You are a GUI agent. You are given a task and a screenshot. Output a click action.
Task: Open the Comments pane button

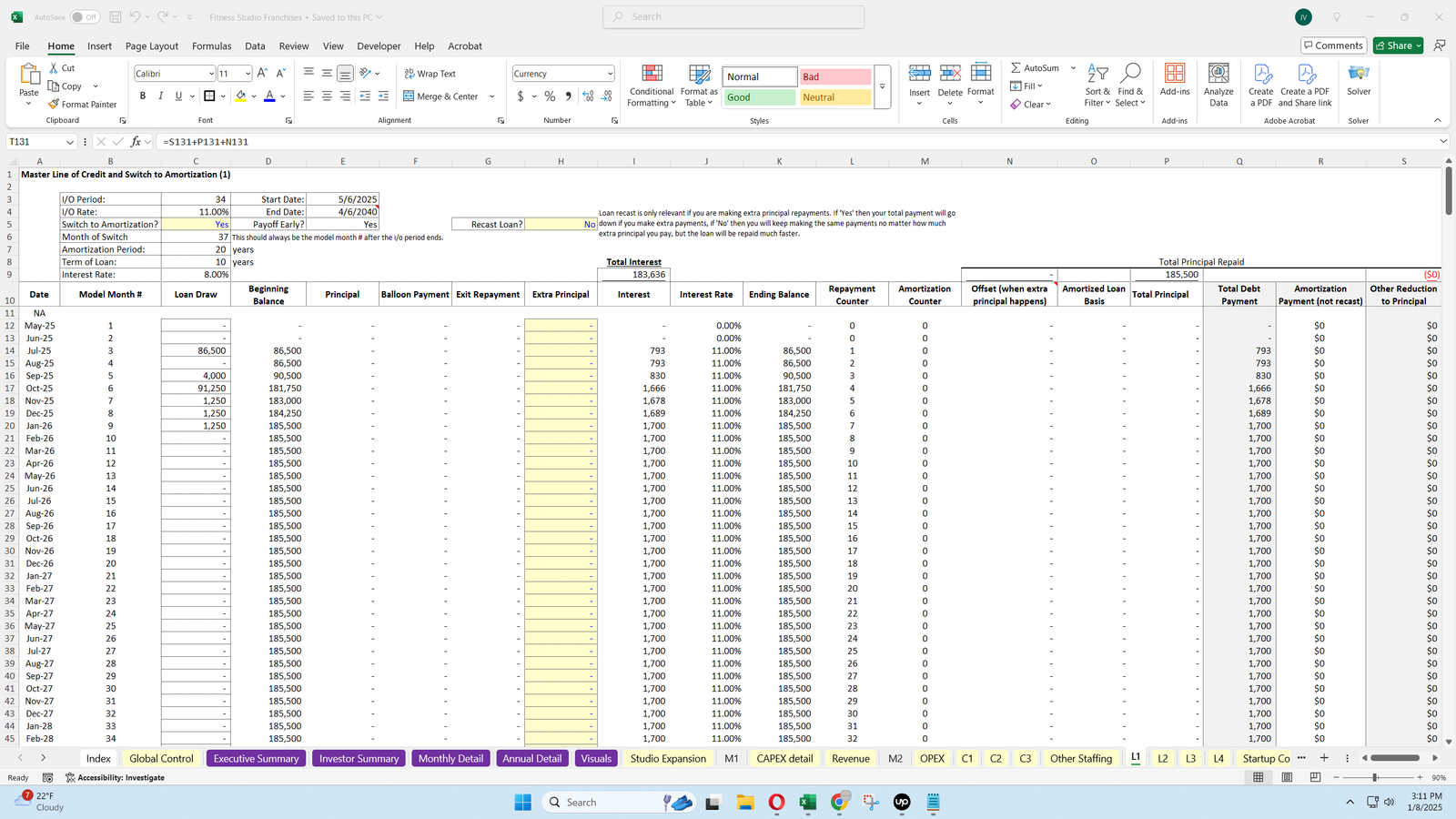click(1333, 45)
